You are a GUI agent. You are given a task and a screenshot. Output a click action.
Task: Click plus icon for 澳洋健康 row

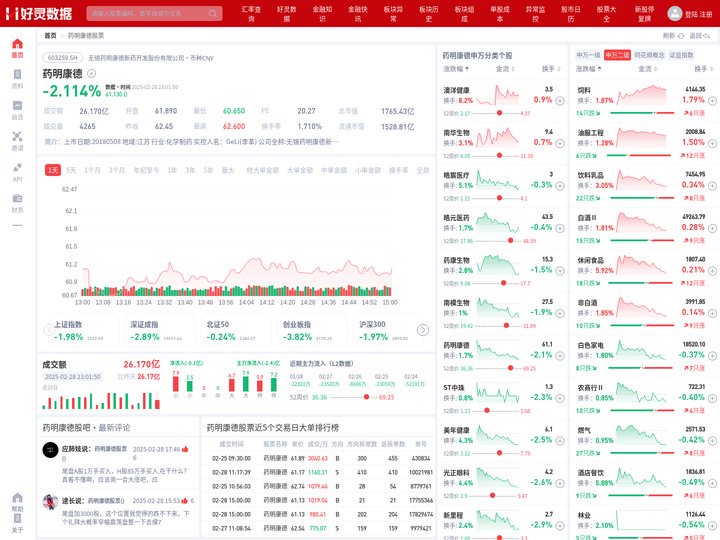coord(560,101)
